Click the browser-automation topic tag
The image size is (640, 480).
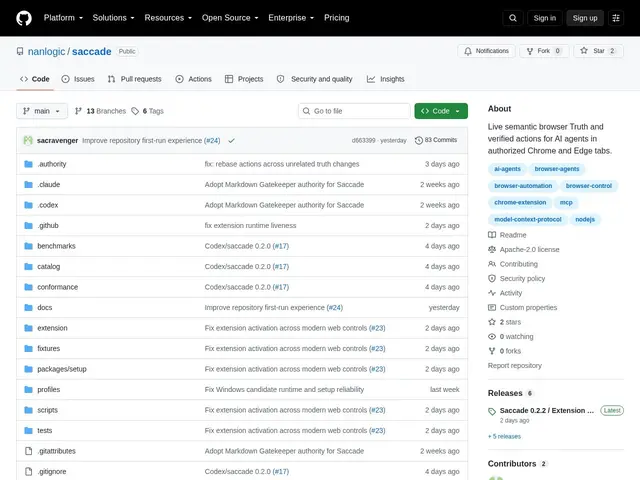coord(523,186)
